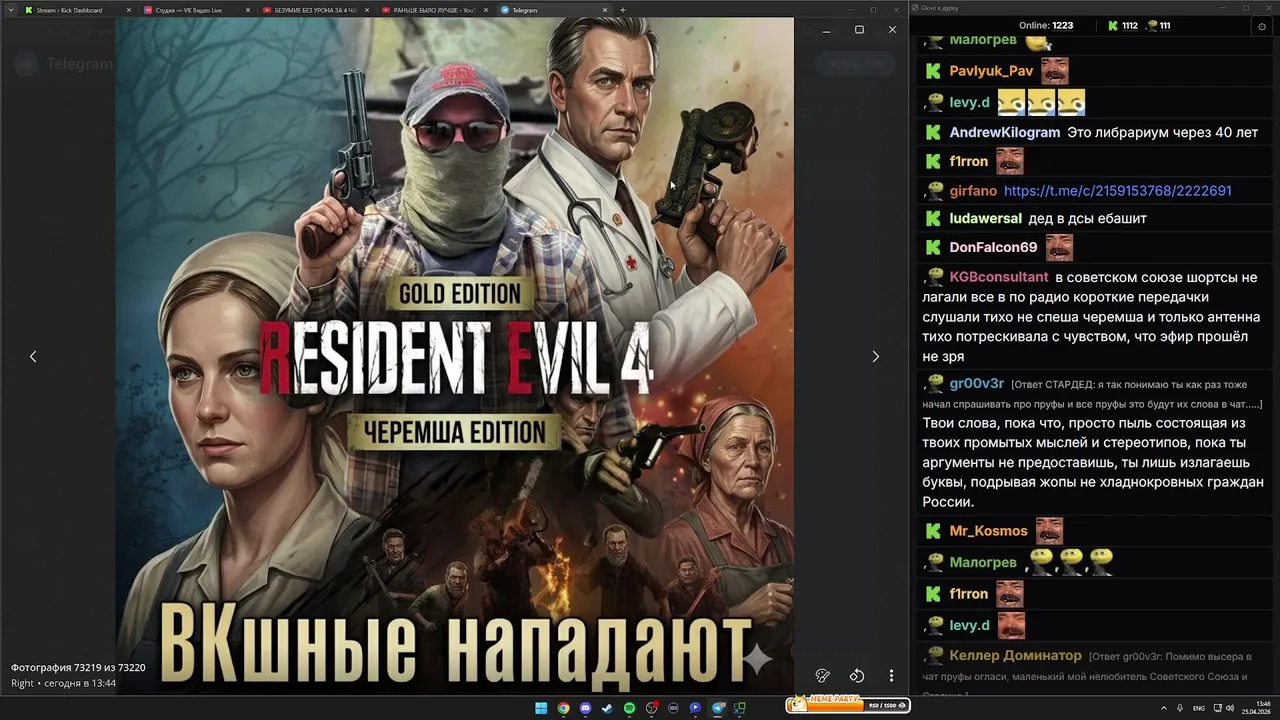Click emote in Mr_Kosmos message
The image size is (1280, 720).
tap(1049, 530)
